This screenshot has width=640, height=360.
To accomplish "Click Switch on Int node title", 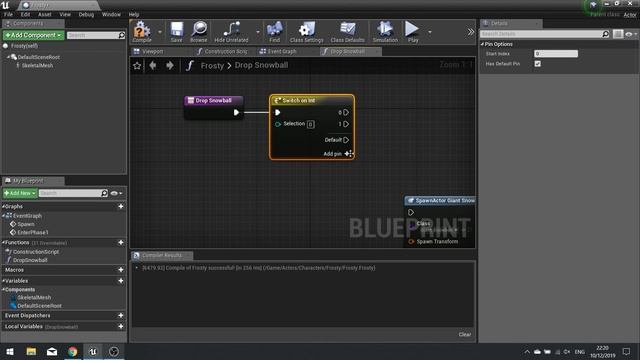I will click(299, 100).
